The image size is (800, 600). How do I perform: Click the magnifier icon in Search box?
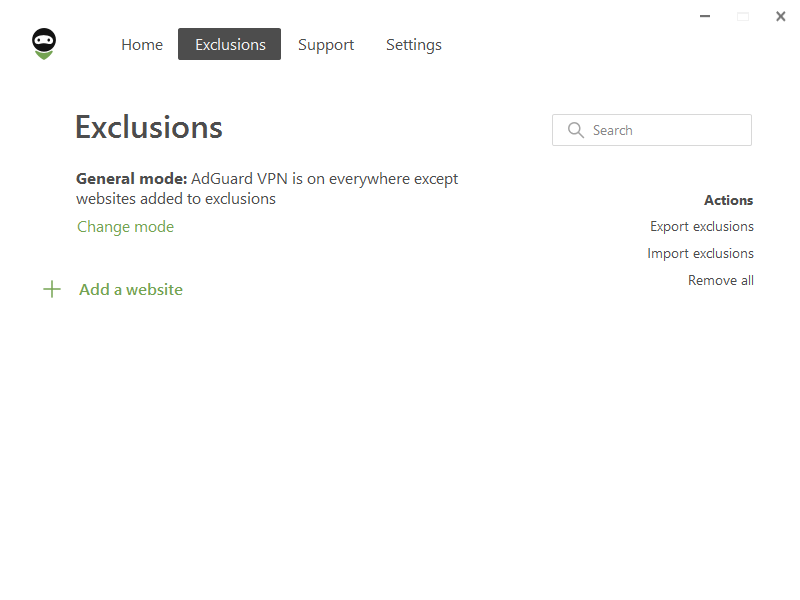[x=576, y=130]
